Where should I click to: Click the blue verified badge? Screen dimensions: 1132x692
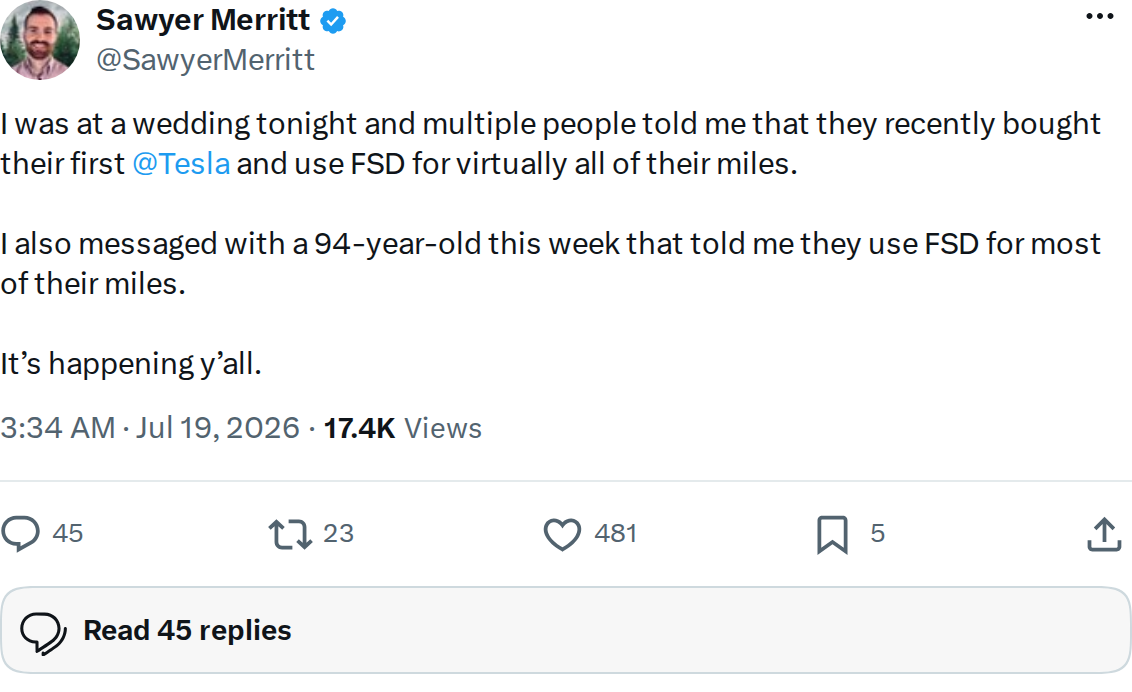point(333,21)
